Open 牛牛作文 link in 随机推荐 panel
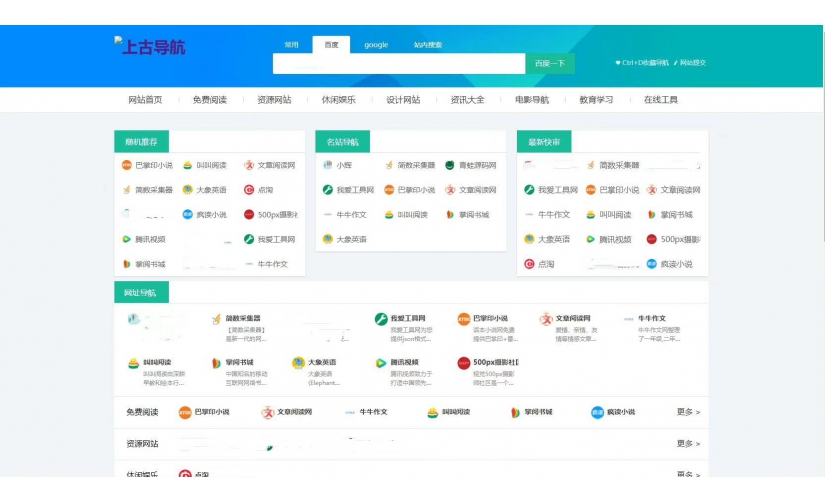This screenshot has height=504, width=825. (273, 264)
